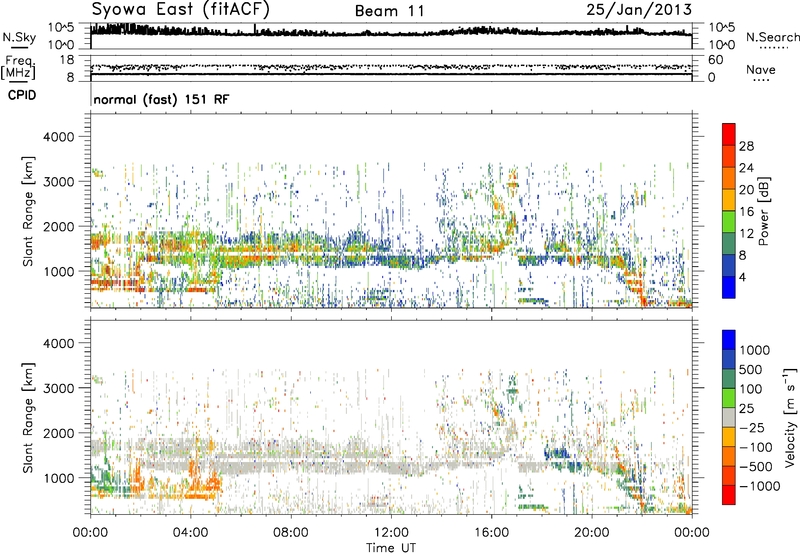Screen dimensions: 800x554
Task: Click the 'Beam 11' label
Action: 389,11
